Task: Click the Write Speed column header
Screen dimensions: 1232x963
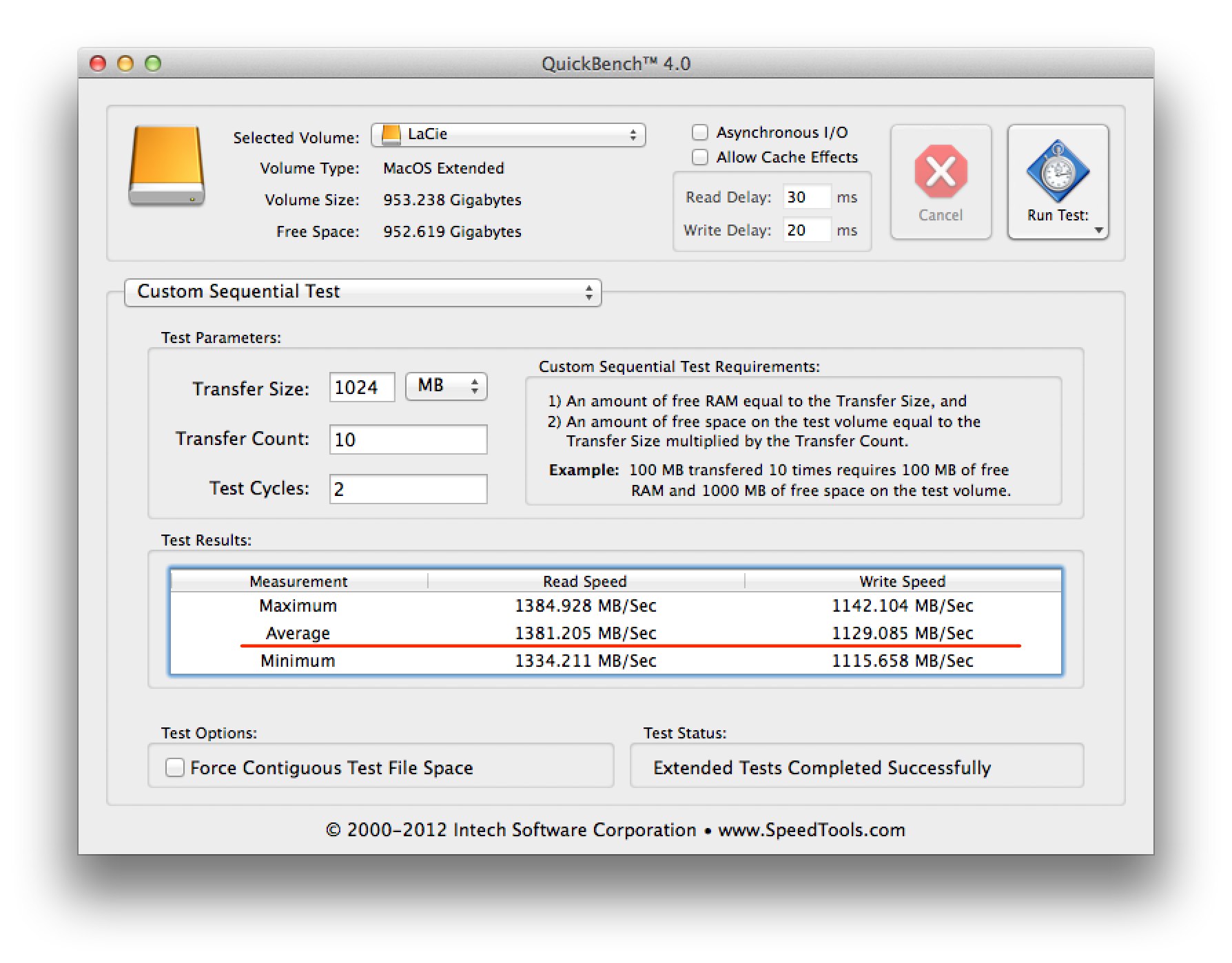Action: (903, 581)
